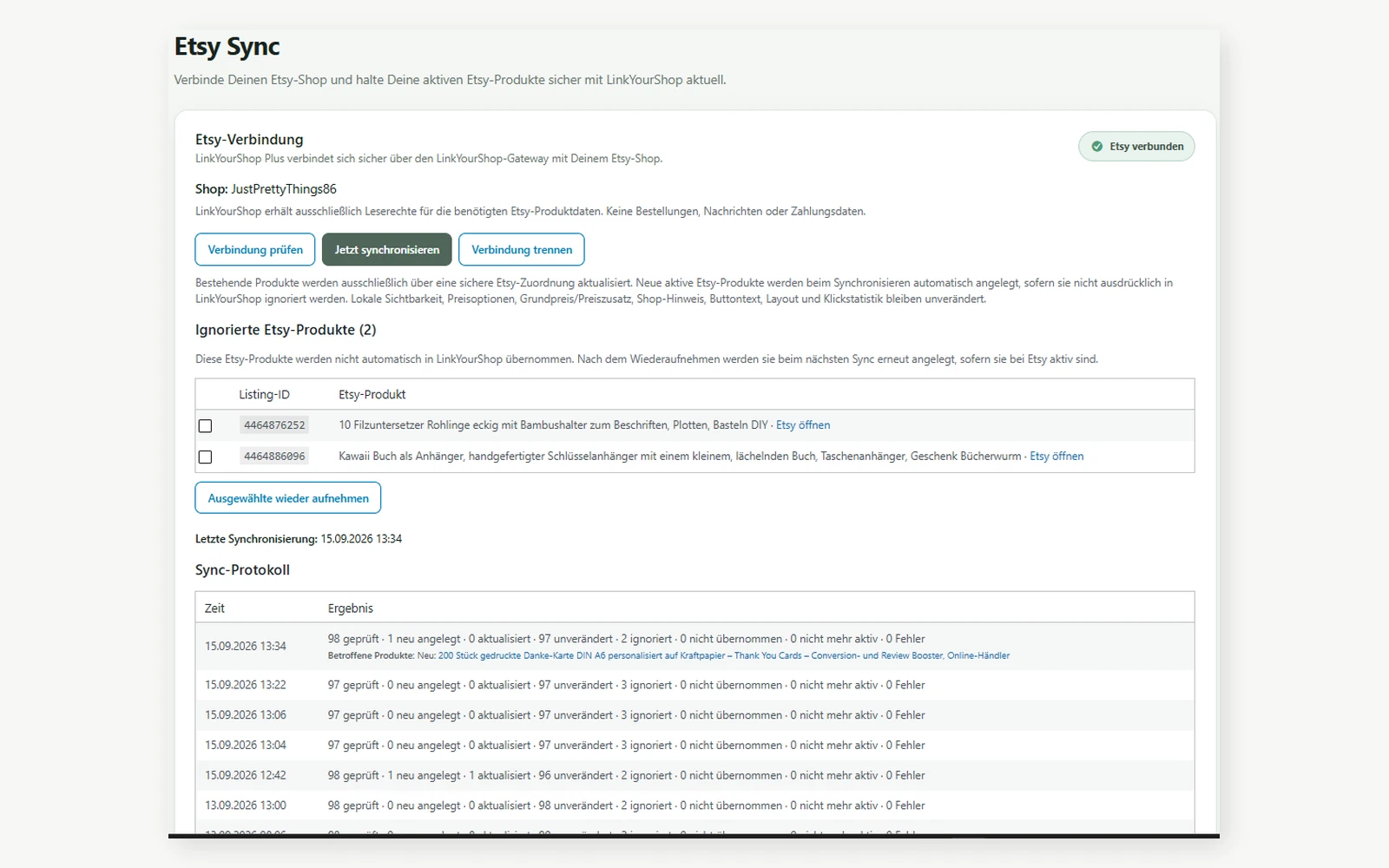The height and width of the screenshot is (868, 1389).
Task: Click Verbindung trennen button
Action: [522, 249]
